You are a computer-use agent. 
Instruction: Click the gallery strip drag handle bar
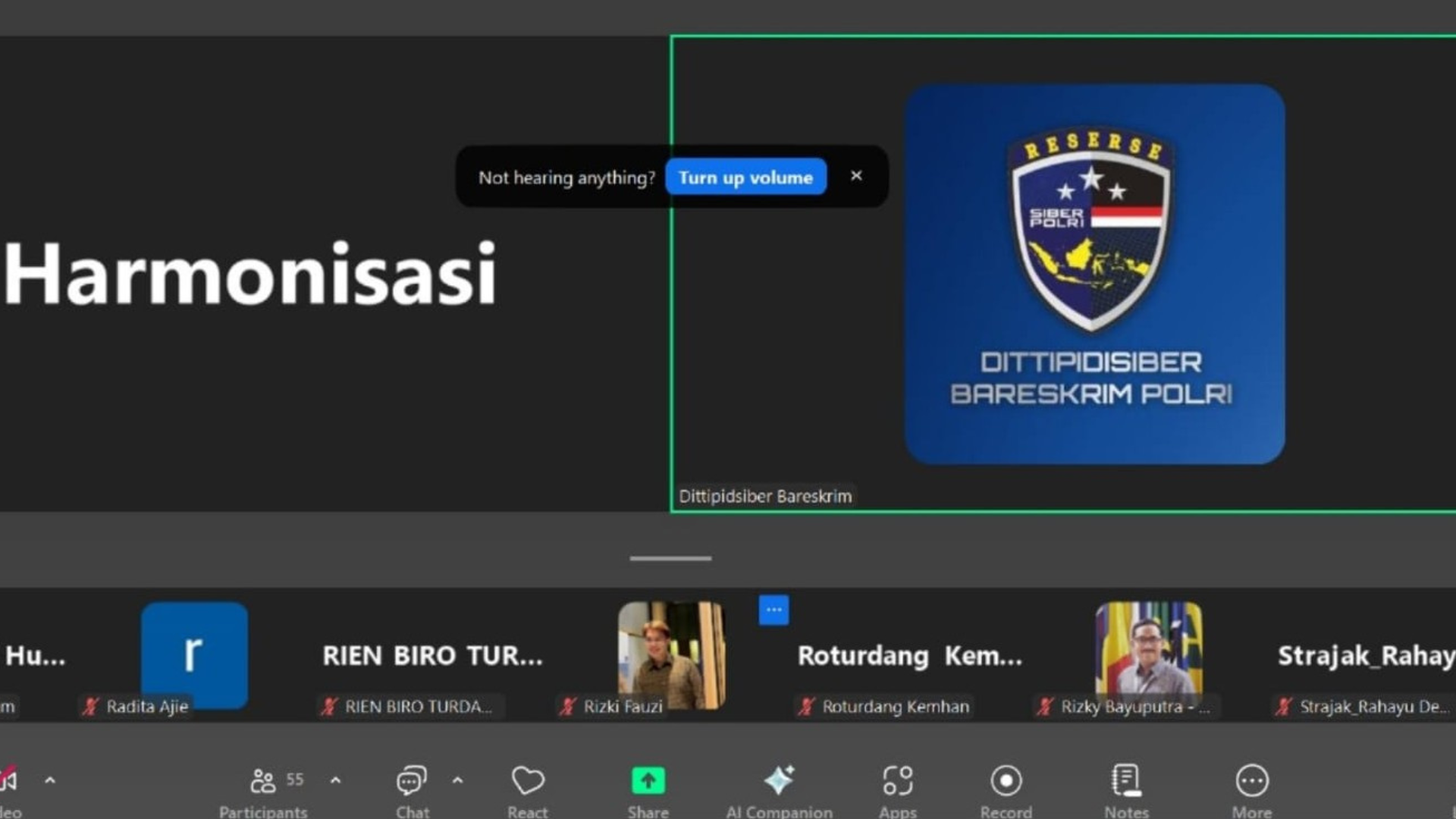670,558
